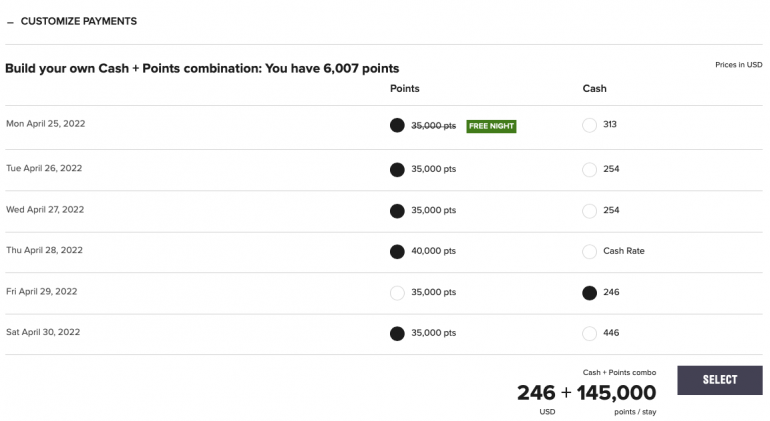The image size is (770, 421).
Task: Click the 145,000 points total
Action: click(x=616, y=393)
